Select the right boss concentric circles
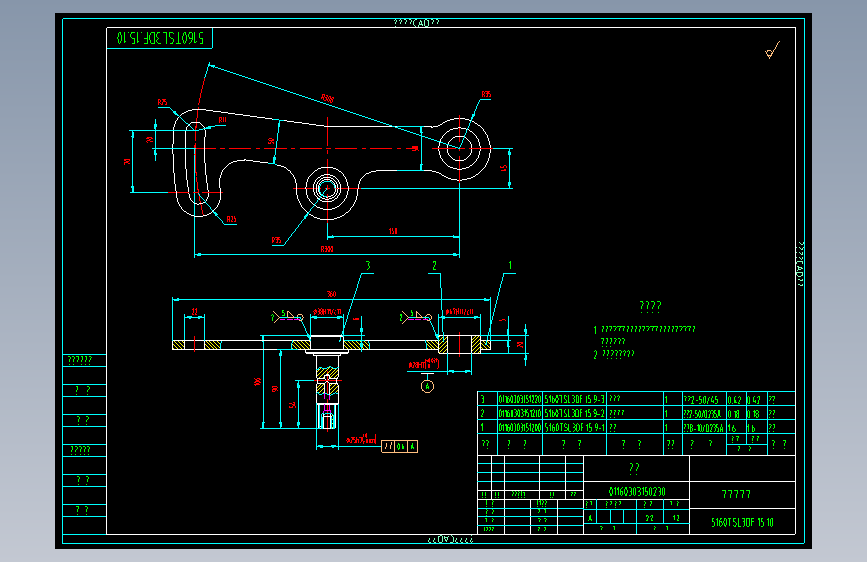The height and width of the screenshot is (562, 867). tap(459, 148)
